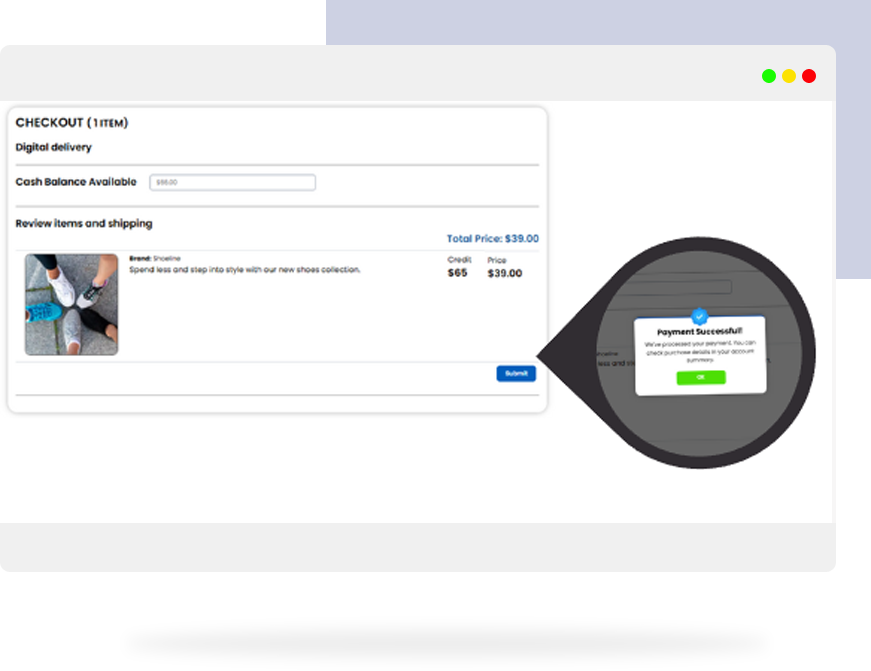Click the blue checkmark success icon
871x671 pixels.
[x=699, y=316]
